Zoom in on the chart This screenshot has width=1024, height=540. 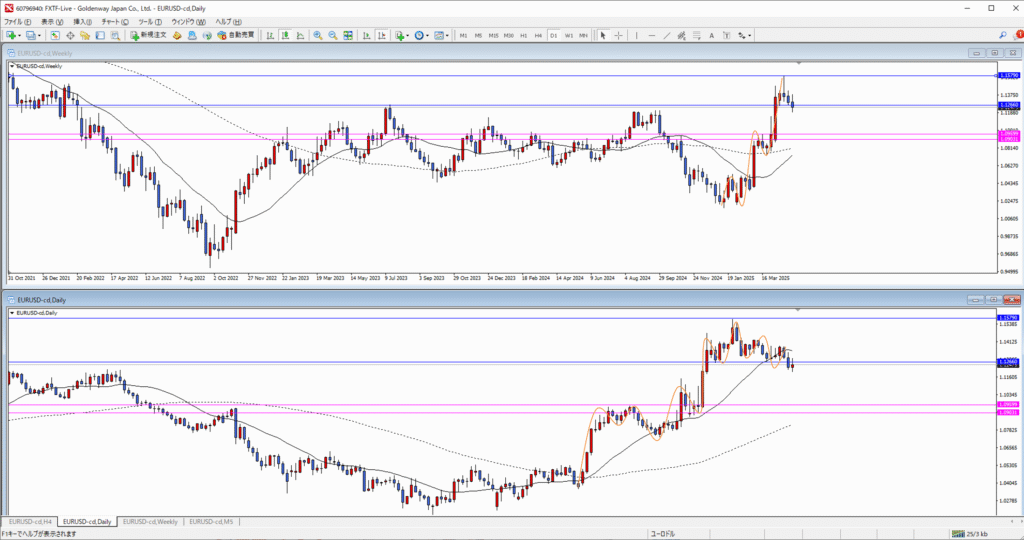pyautogui.click(x=317, y=35)
